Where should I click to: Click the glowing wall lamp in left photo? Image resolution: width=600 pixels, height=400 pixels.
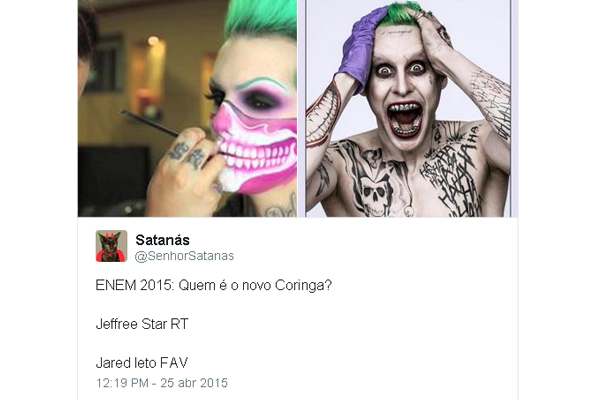point(153,41)
